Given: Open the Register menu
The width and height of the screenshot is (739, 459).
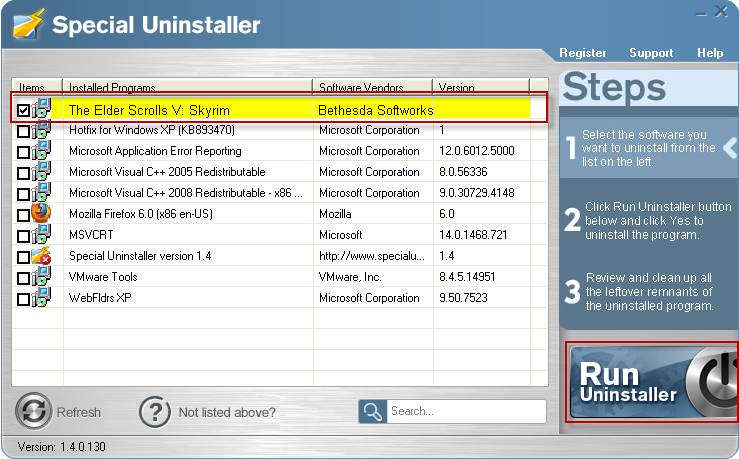Looking at the screenshot, I should pyautogui.click(x=583, y=53).
